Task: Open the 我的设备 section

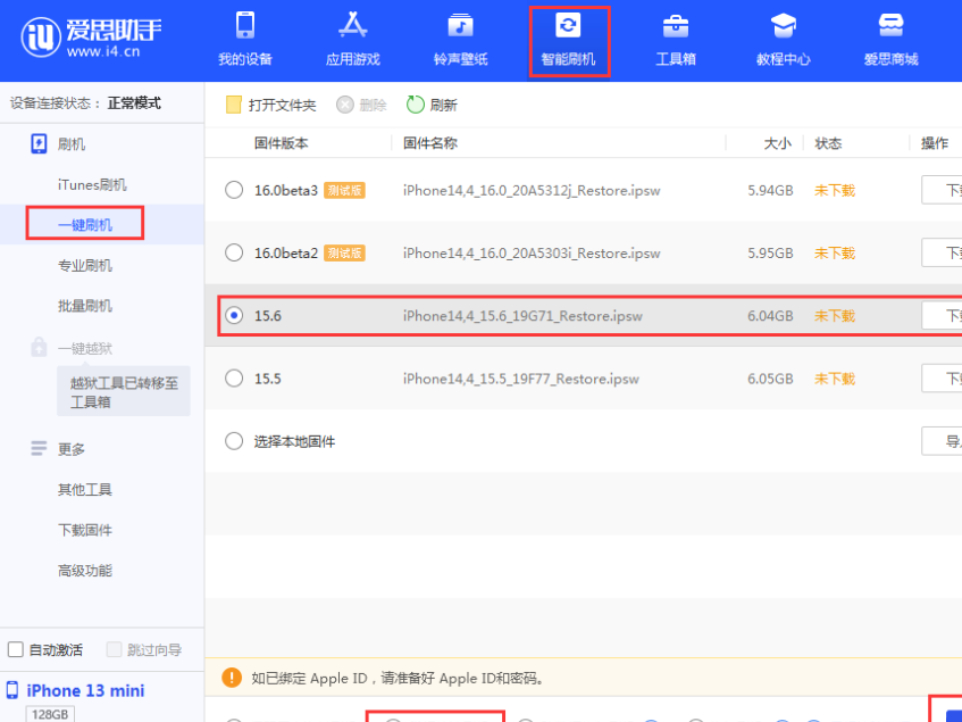Action: coord(245,40)
